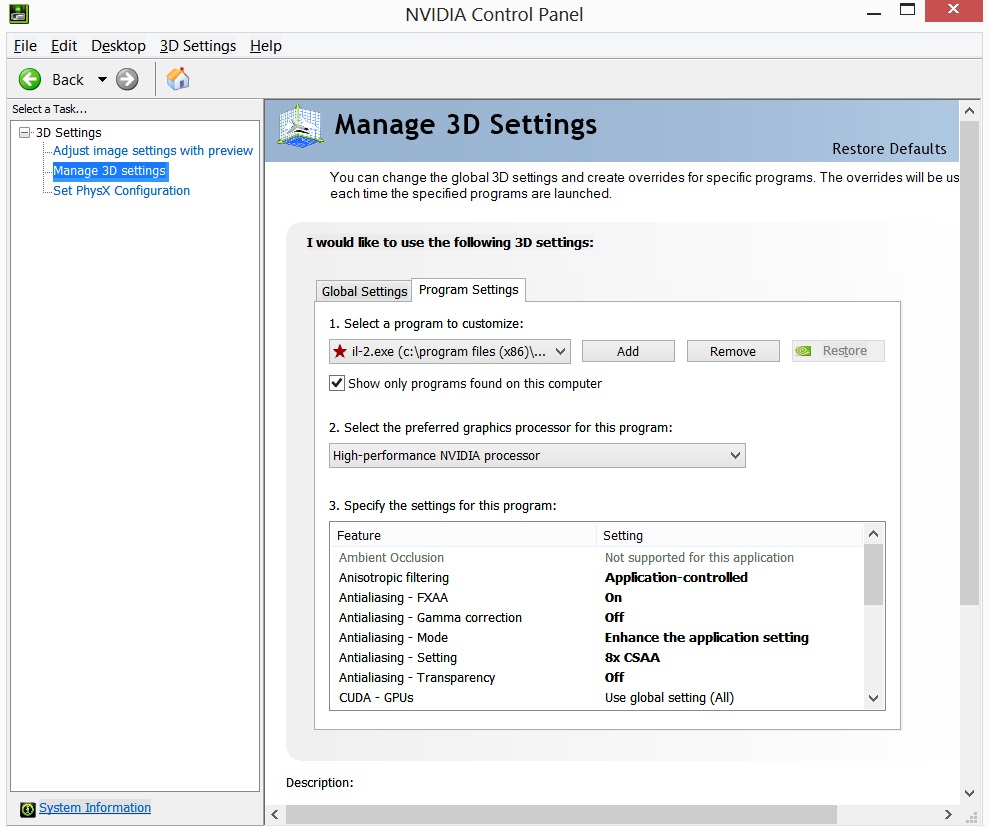Viewport: 989px width, 827px height.
Task: Click the NVIDIA logo on the Restore button
Action: [803, 351]
